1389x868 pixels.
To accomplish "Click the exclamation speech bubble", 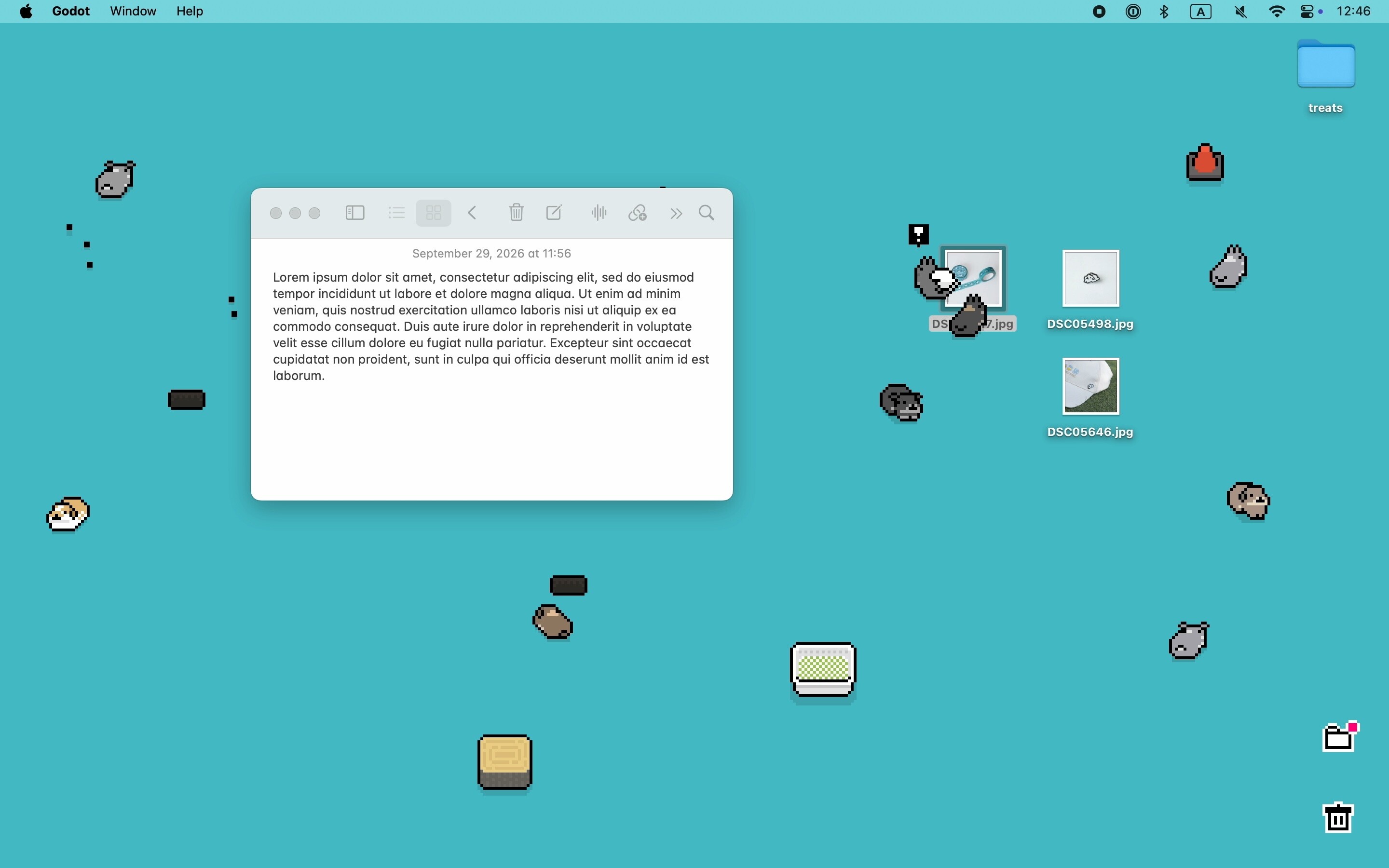I will tap(918, 235).
